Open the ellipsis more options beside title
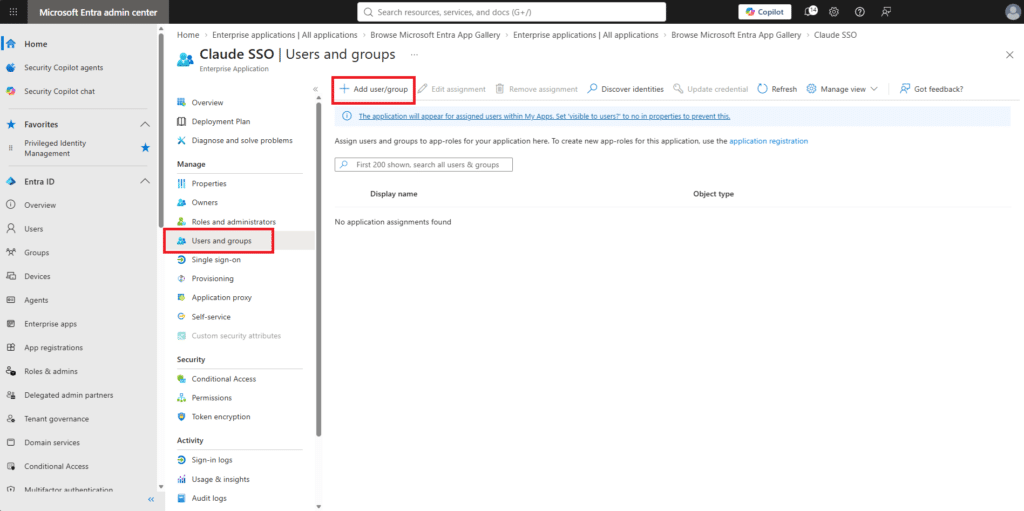This screenshot has width=1024, height=511. [414, 55]
